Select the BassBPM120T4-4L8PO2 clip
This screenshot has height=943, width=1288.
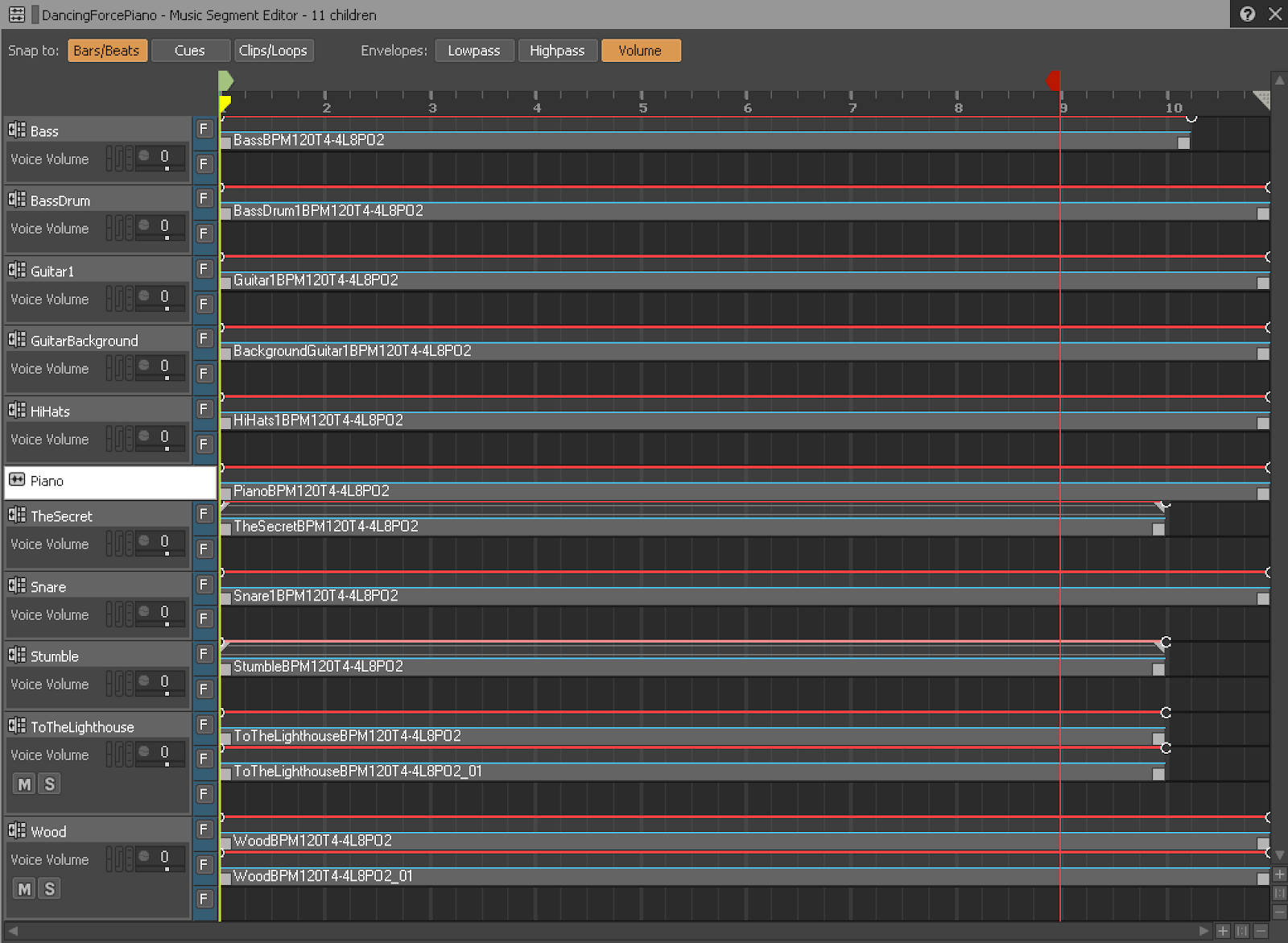[x=705, y=141]
